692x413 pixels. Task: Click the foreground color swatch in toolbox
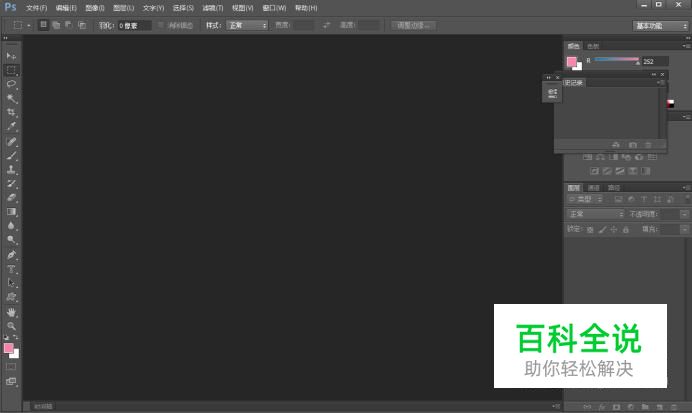[8, 348]
